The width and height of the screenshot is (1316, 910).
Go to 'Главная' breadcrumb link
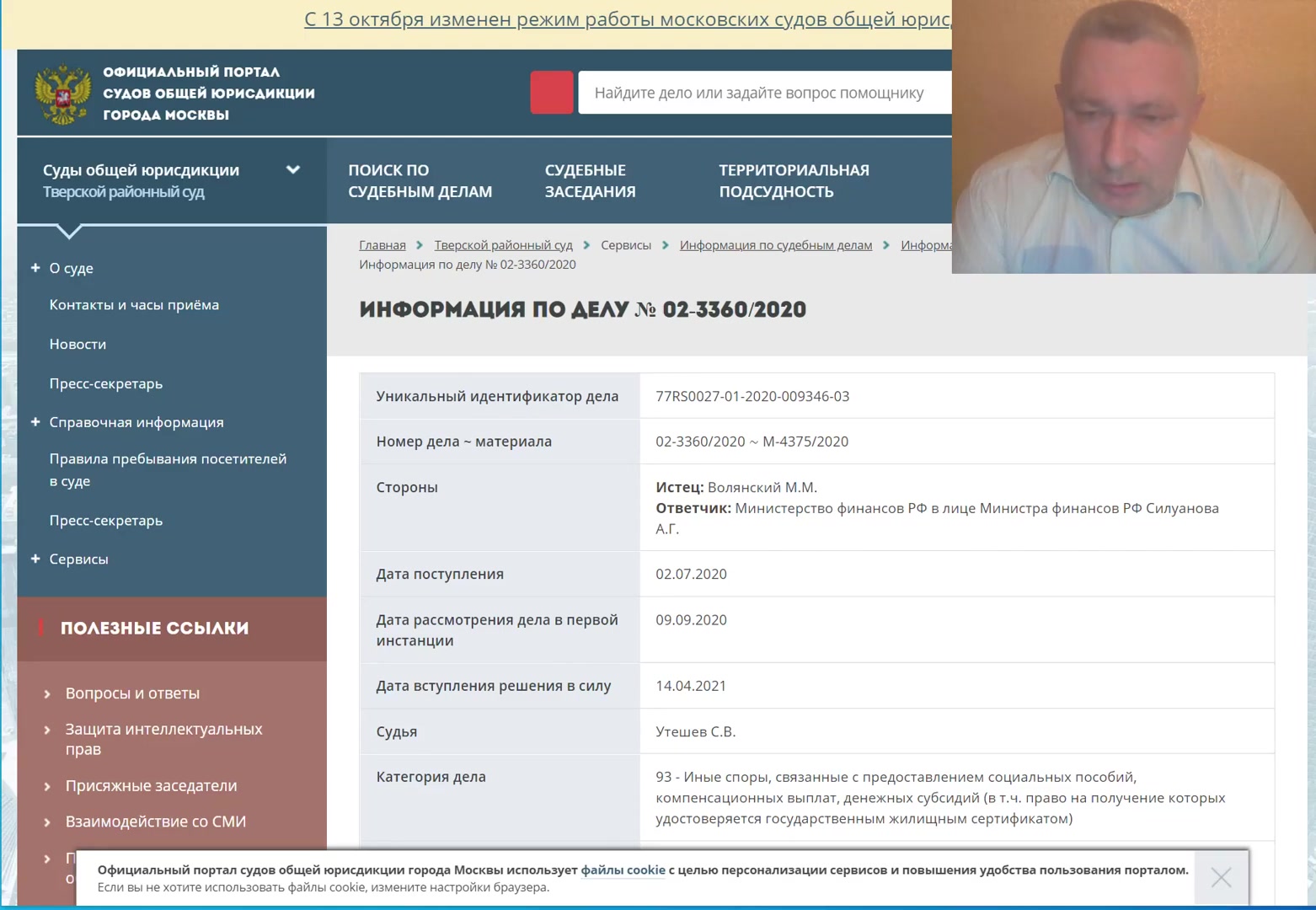tap(382, 245)
